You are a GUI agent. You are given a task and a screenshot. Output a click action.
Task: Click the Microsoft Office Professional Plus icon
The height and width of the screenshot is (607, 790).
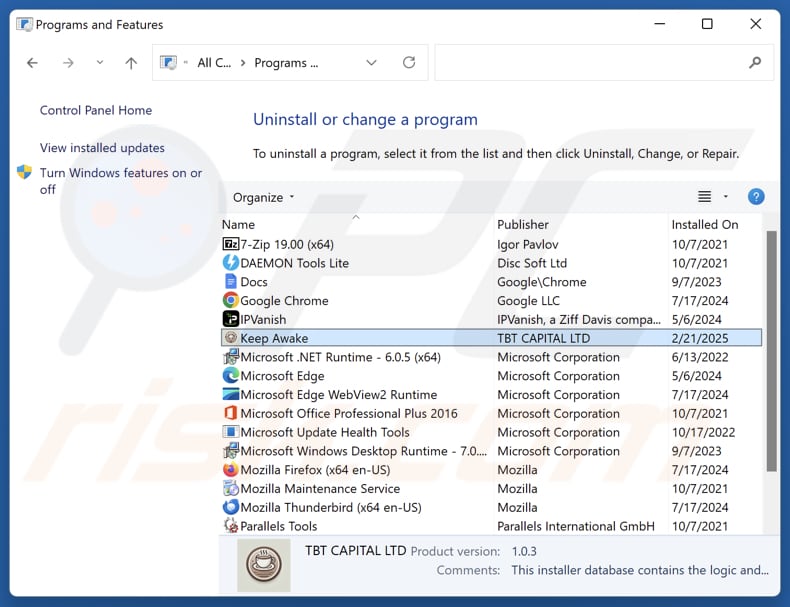point(230,414)
